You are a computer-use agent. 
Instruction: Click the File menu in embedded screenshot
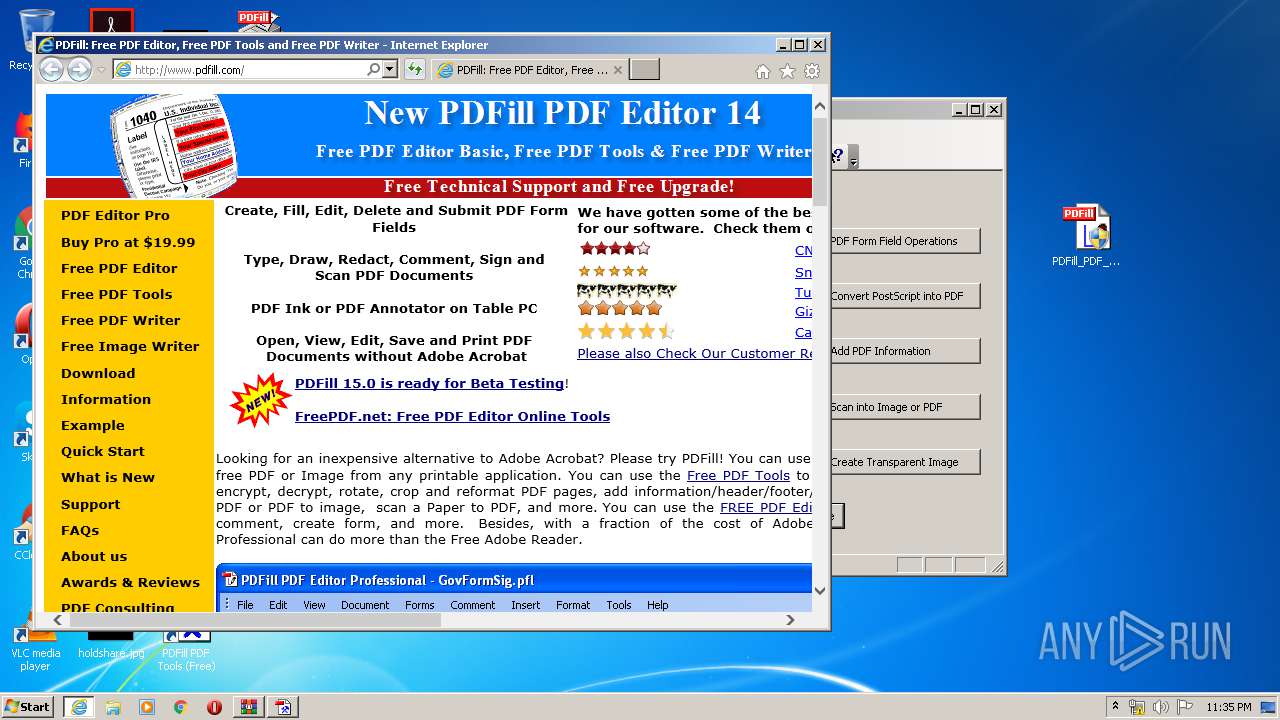(245, 605)
